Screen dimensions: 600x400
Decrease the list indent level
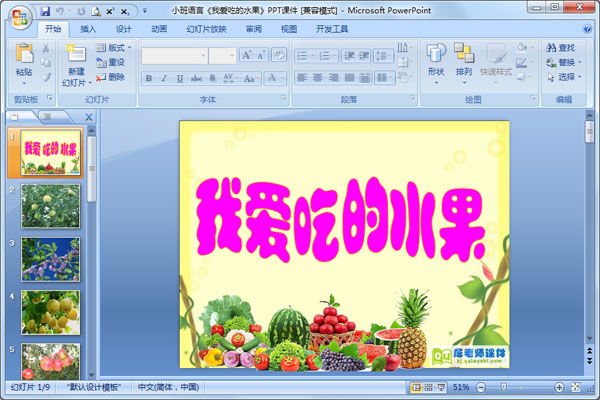coord(349,56)
